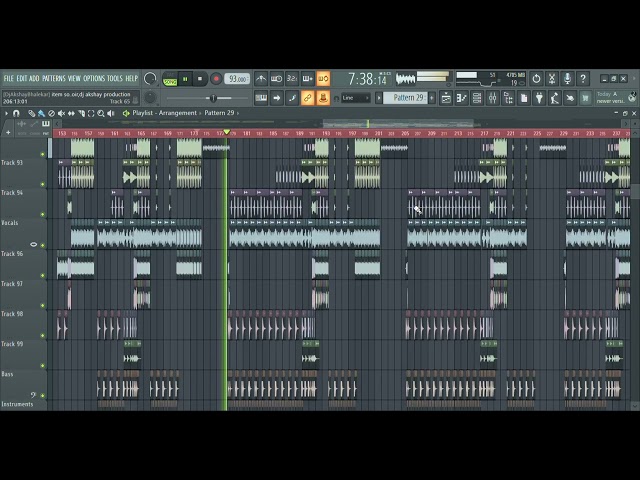Click the tempo field showing 93.000
This screenshot has height=480, width=640.
click(237, 79)
